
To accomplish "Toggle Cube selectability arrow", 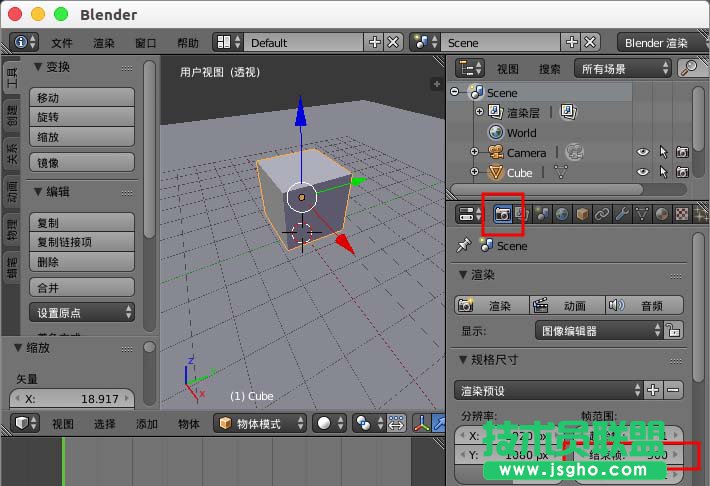I will click(663, 172).
